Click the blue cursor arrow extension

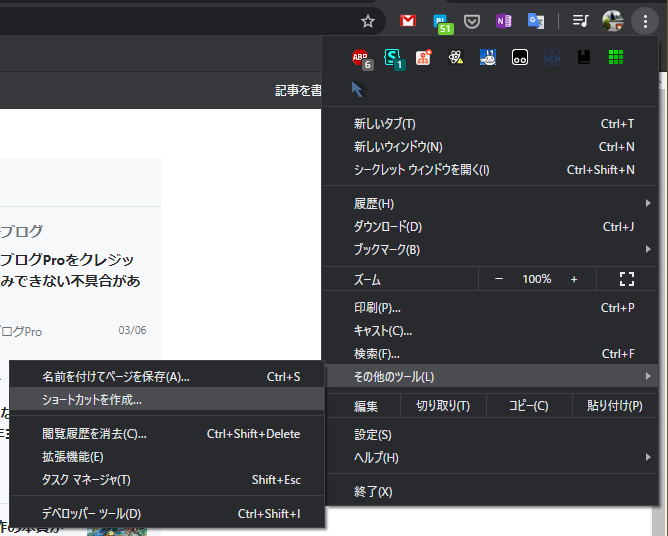(357, 89)
